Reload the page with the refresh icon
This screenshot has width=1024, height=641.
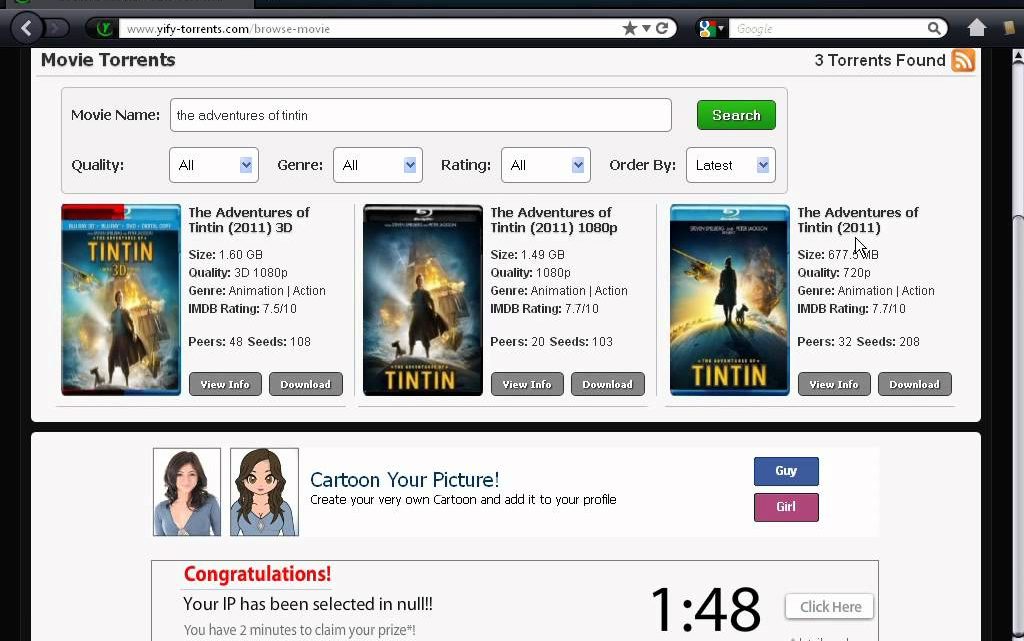pyautogui.click(x=662, y=28)
